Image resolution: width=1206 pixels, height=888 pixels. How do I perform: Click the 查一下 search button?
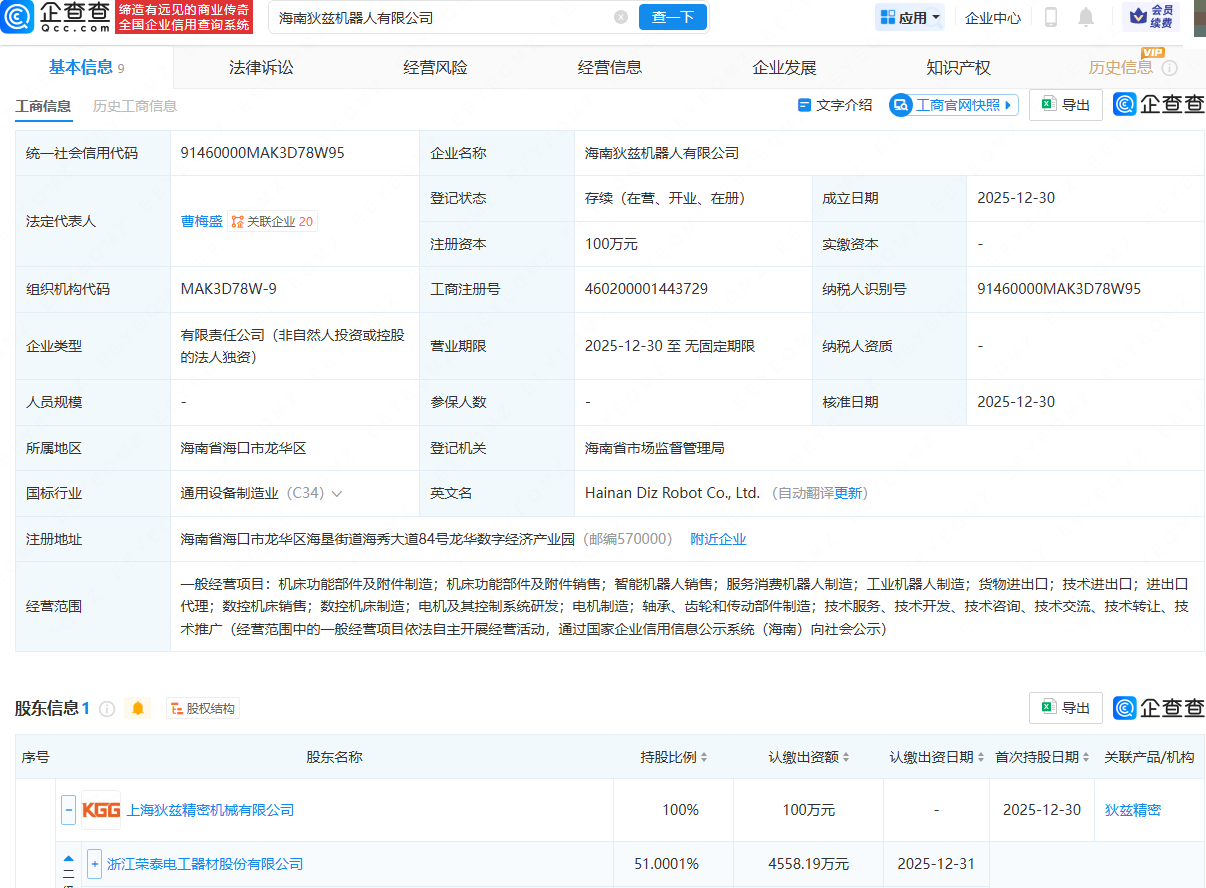[672, 17]
